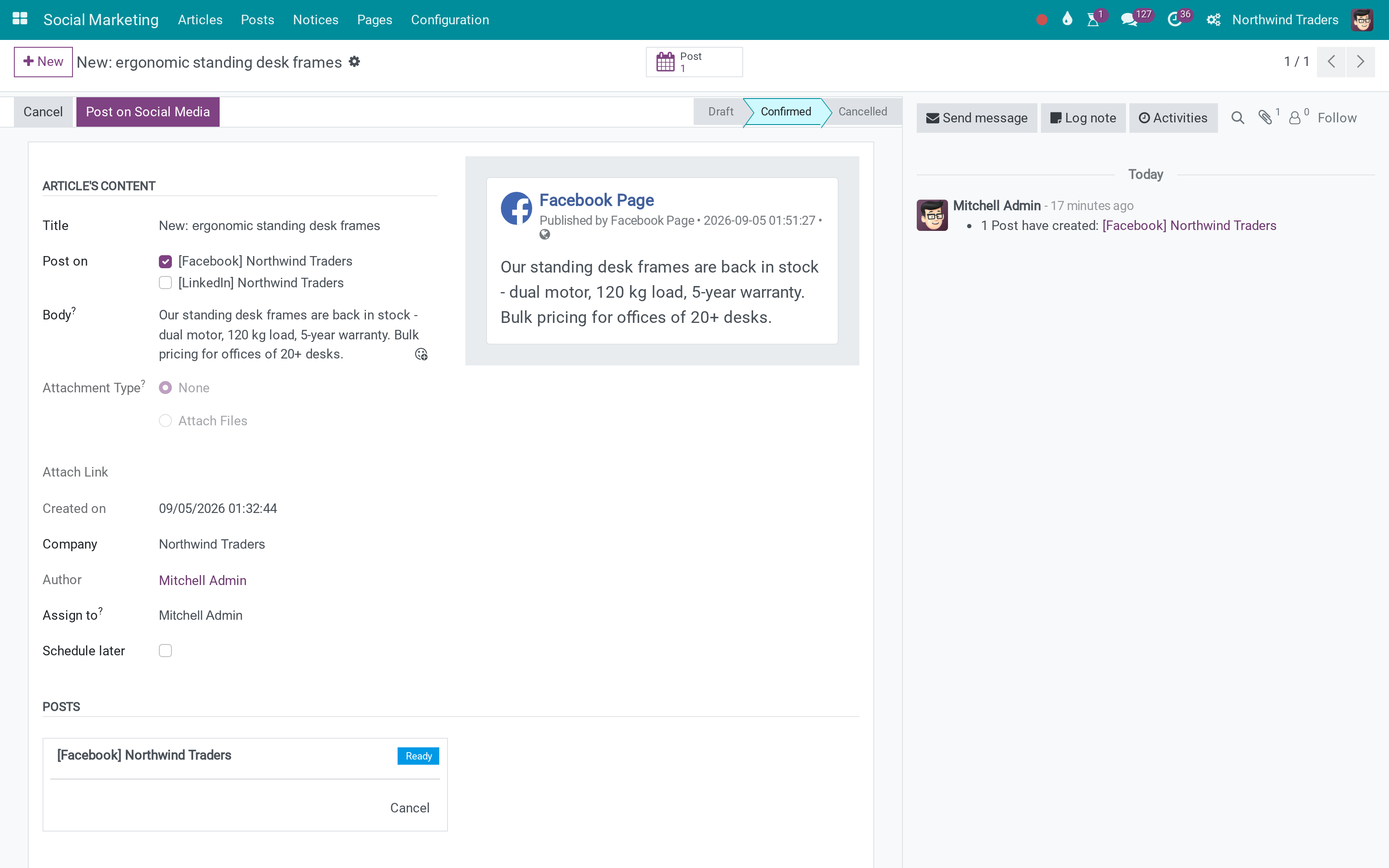Screen dimensions: 1389x868
Task: Click Cancel in the status bar
Action: click(x=43, y=112)
